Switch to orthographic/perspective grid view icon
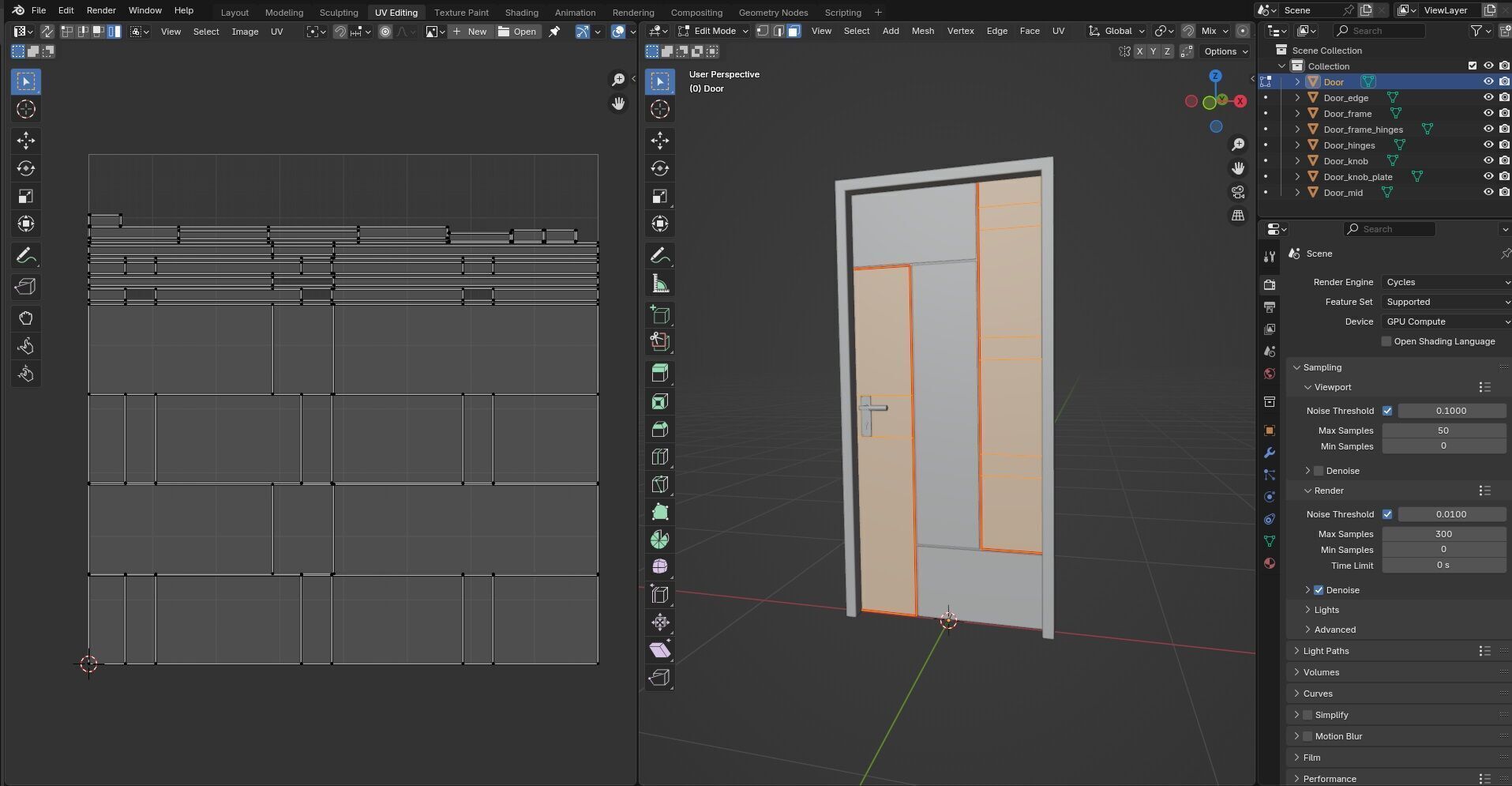The height and width of the screenshot is (786, 1512). tap(1238, 216)
